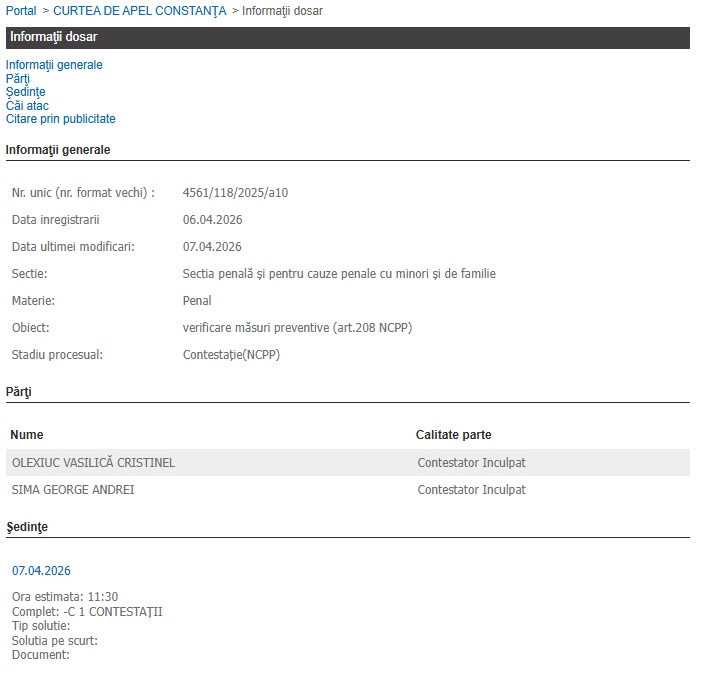Open the Căi atac navigation link
The width and height of the screenshot is (703, 677).
coord(27,105)
